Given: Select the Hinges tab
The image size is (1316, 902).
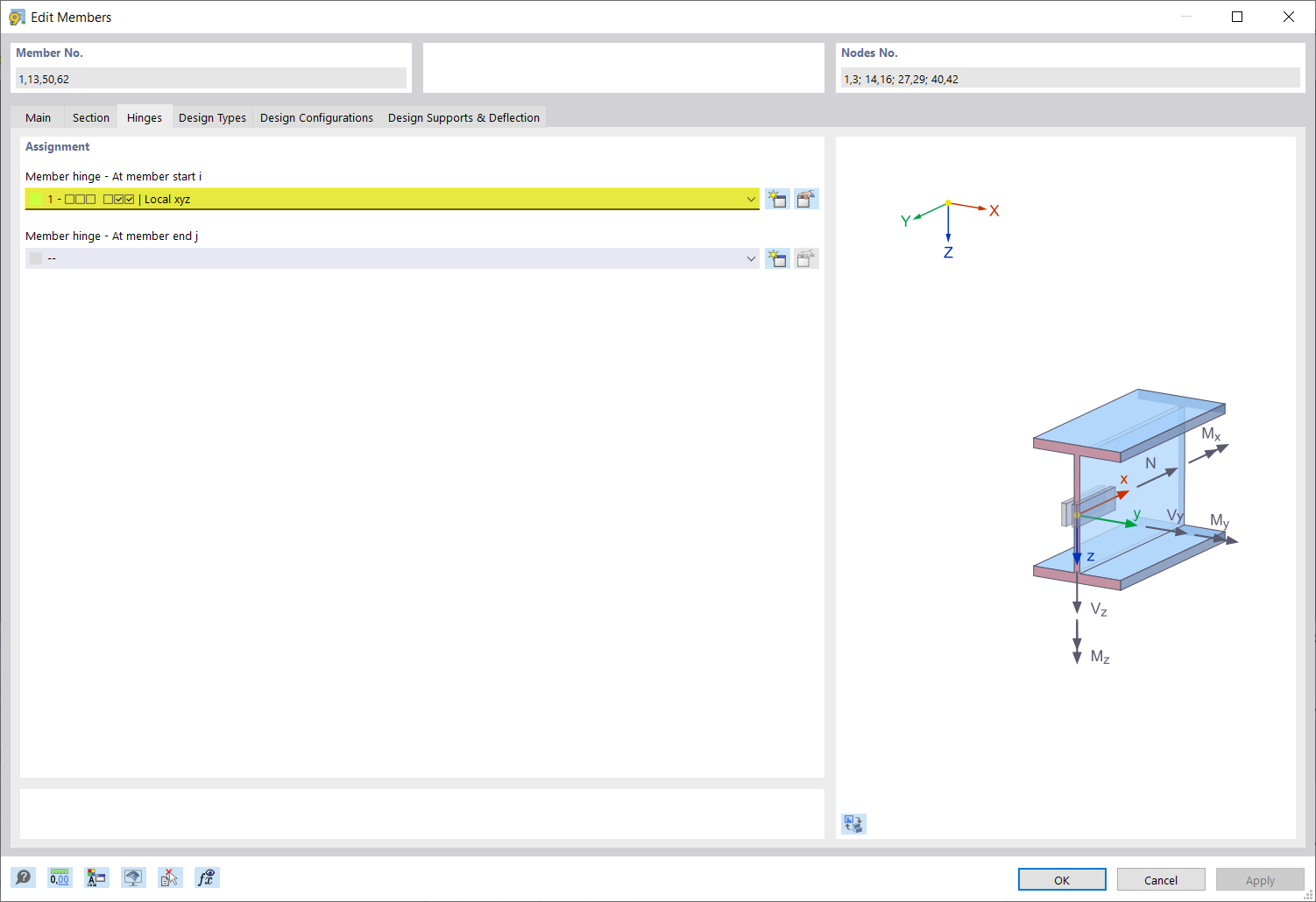Looking at the screenshot, I should pyautogui.click(x=145, y=117).
